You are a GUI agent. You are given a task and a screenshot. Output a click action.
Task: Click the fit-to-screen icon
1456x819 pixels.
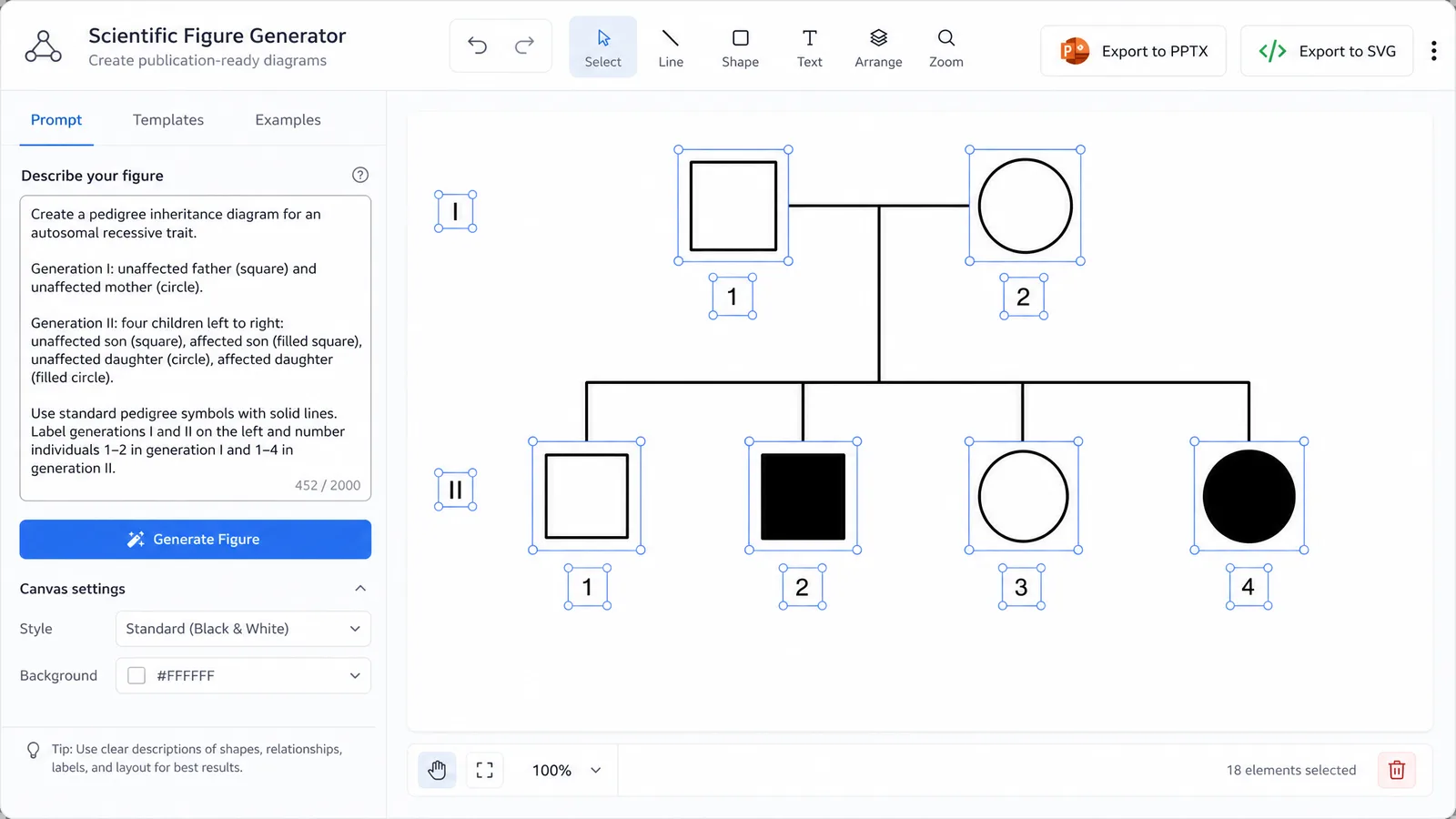point(485,770)
